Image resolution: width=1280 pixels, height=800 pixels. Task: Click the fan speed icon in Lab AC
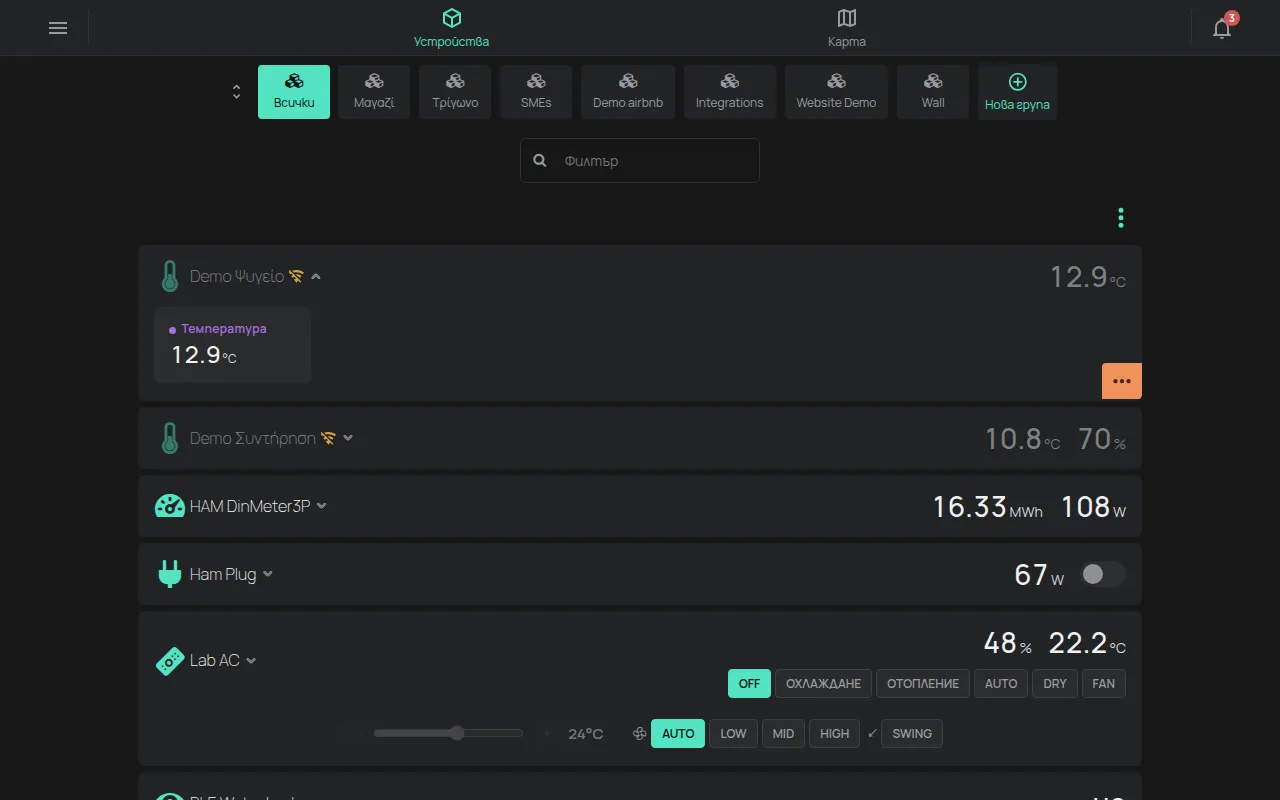(x=640, y=734)
